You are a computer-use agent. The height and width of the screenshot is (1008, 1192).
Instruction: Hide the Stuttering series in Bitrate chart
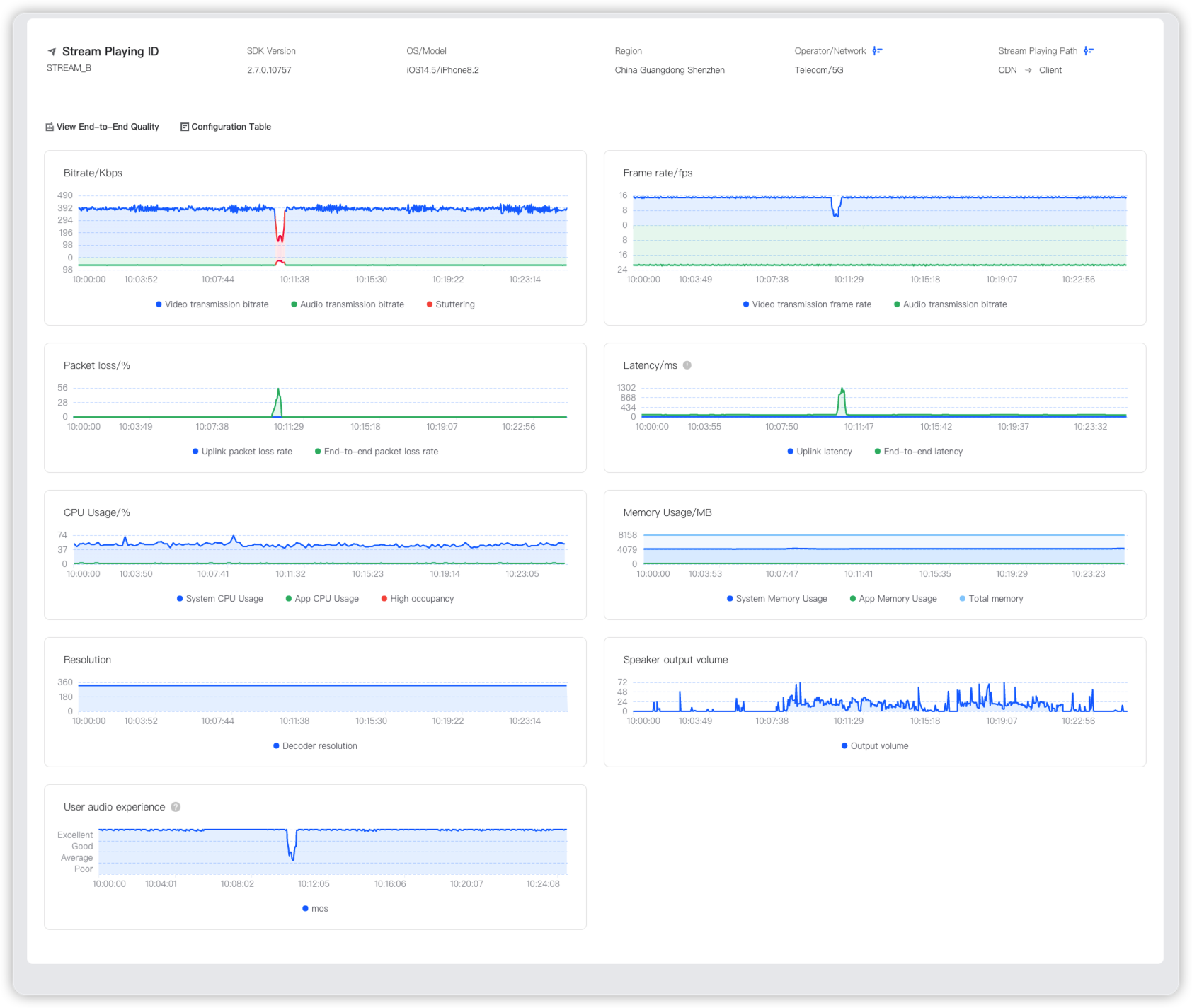click(x=451, y=304)
